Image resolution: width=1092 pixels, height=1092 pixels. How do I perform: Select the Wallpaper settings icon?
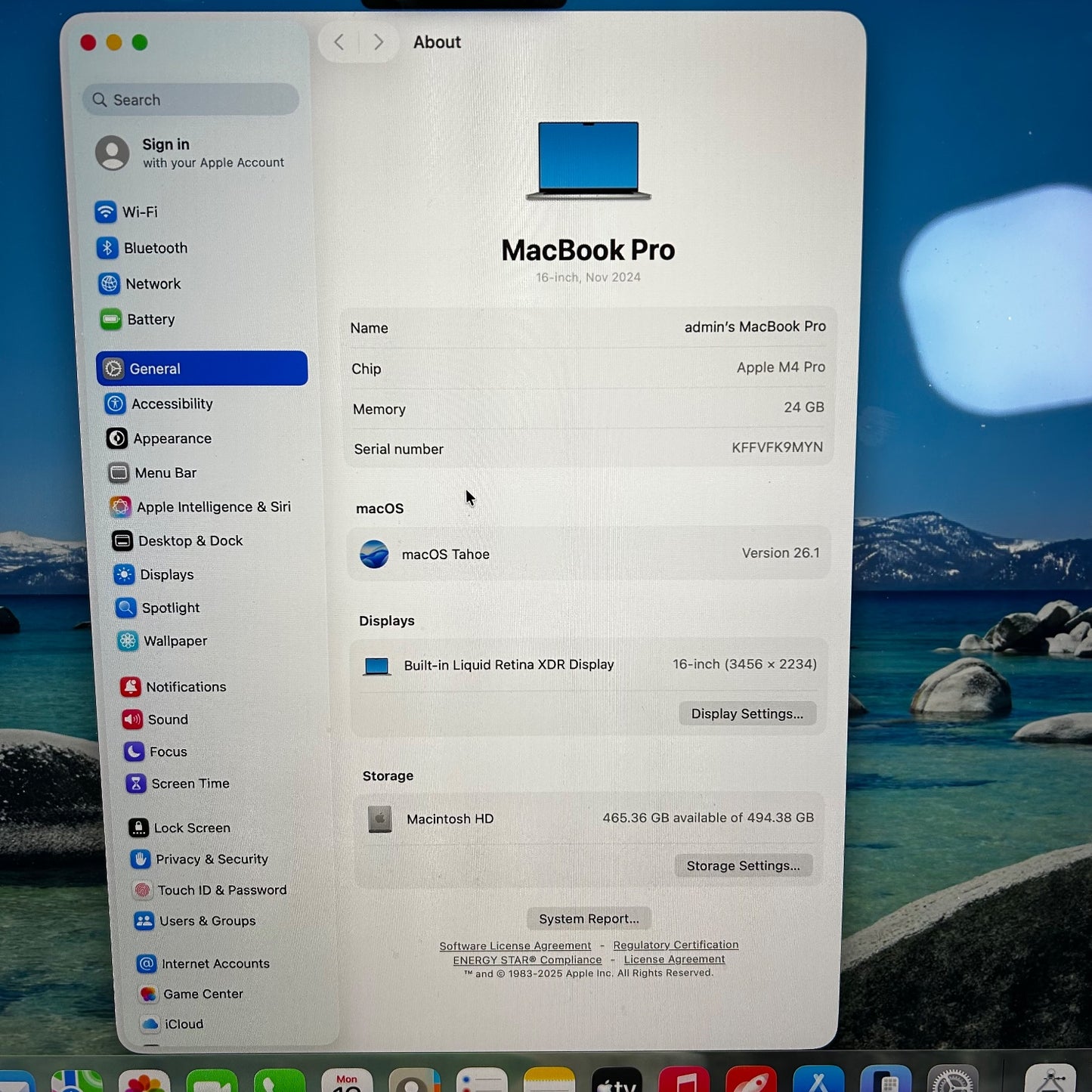point(128,641)
